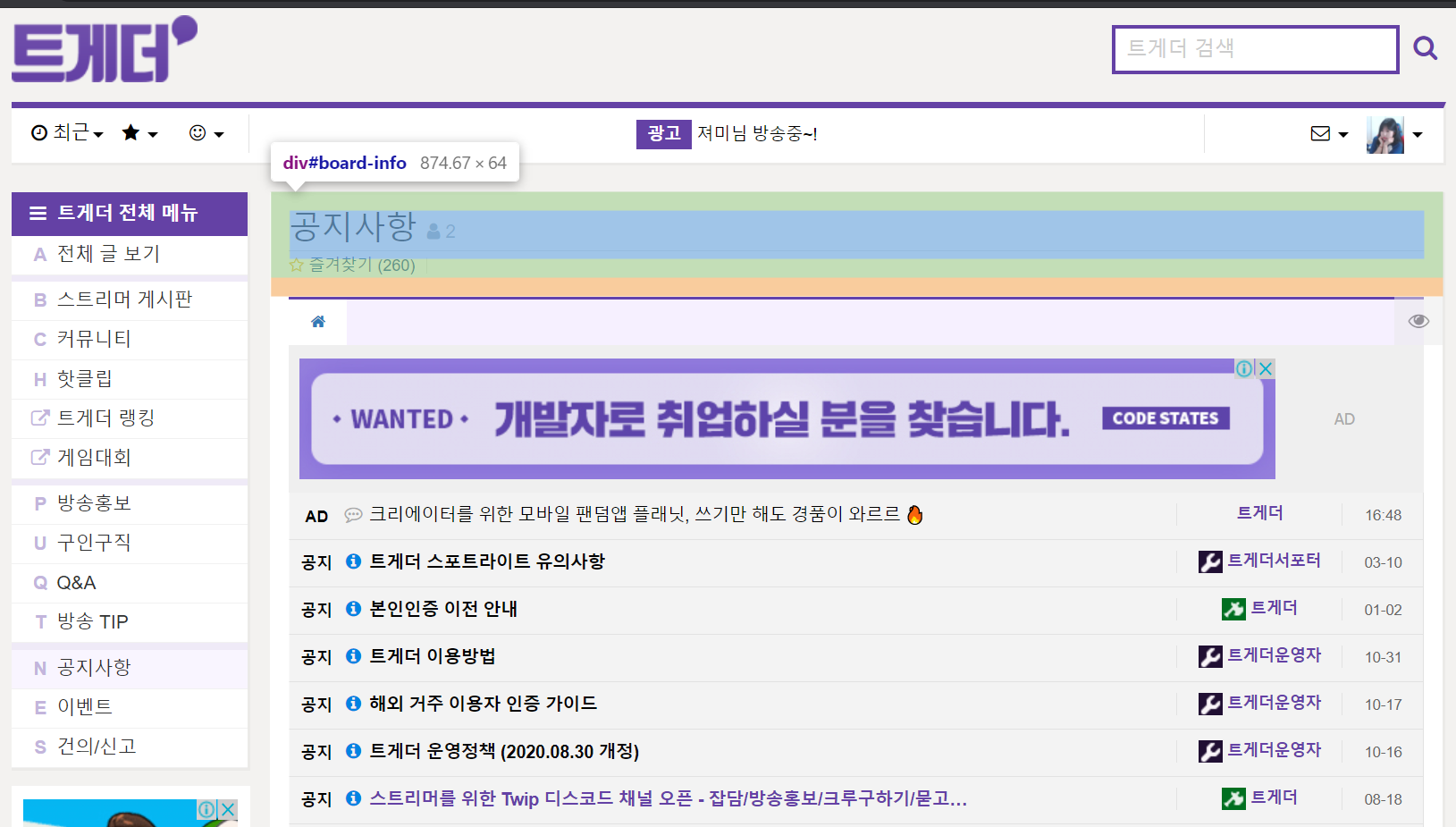Click author 트게더 on the 08-18 post
The height and width of the screenshot is (827, 1456).
(x=1275, y=797)
